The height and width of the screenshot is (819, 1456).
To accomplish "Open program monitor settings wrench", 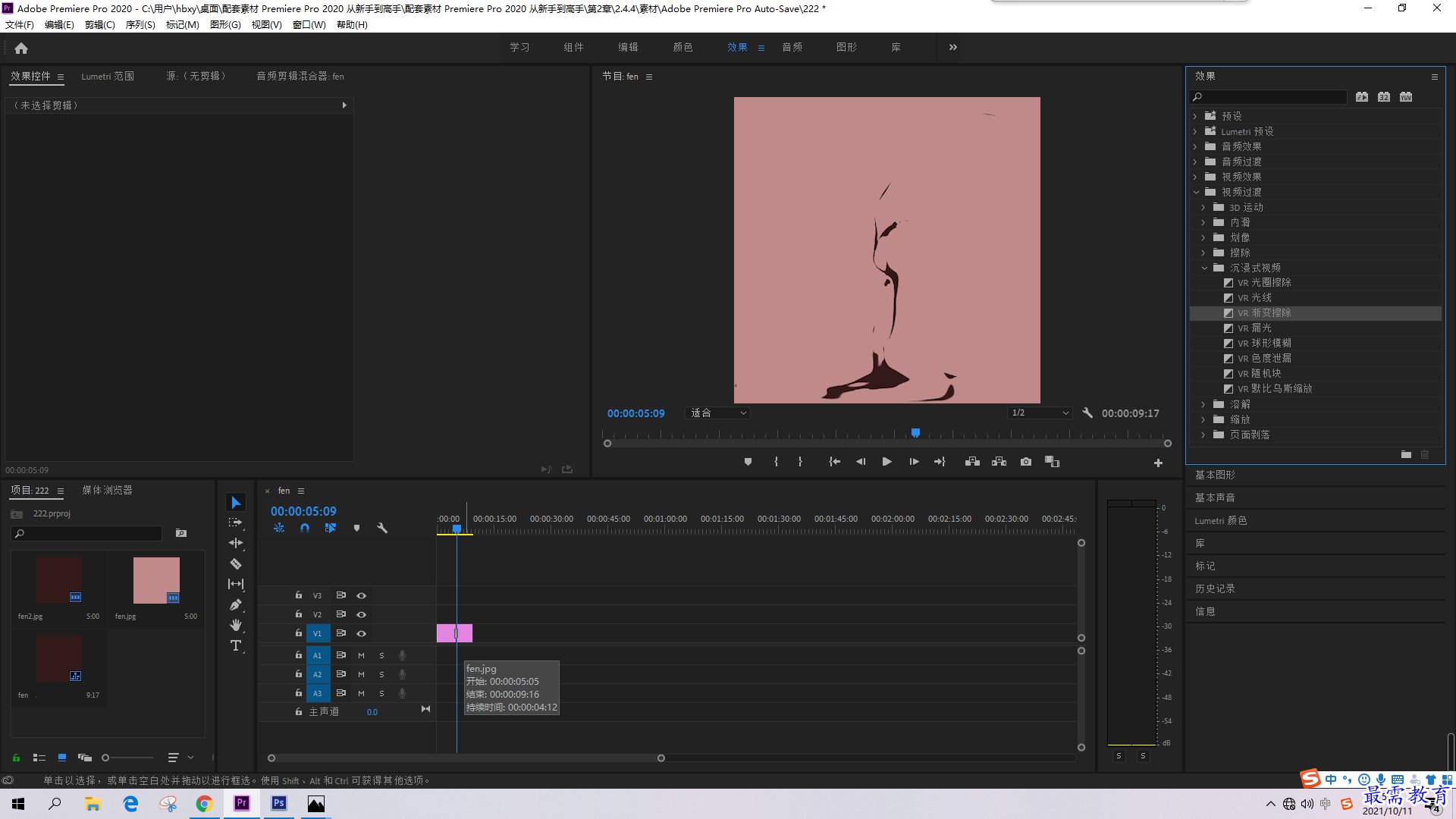I will [x=1087, y=413].
